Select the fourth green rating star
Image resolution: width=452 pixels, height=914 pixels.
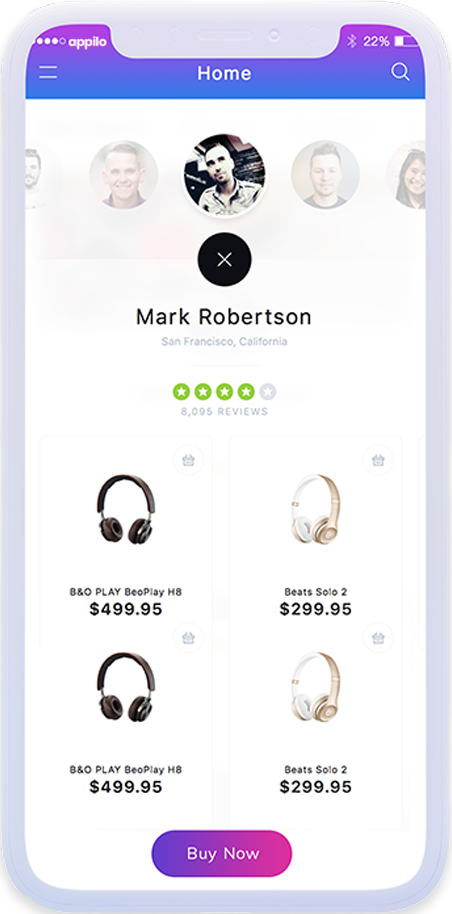pos(246,392)
